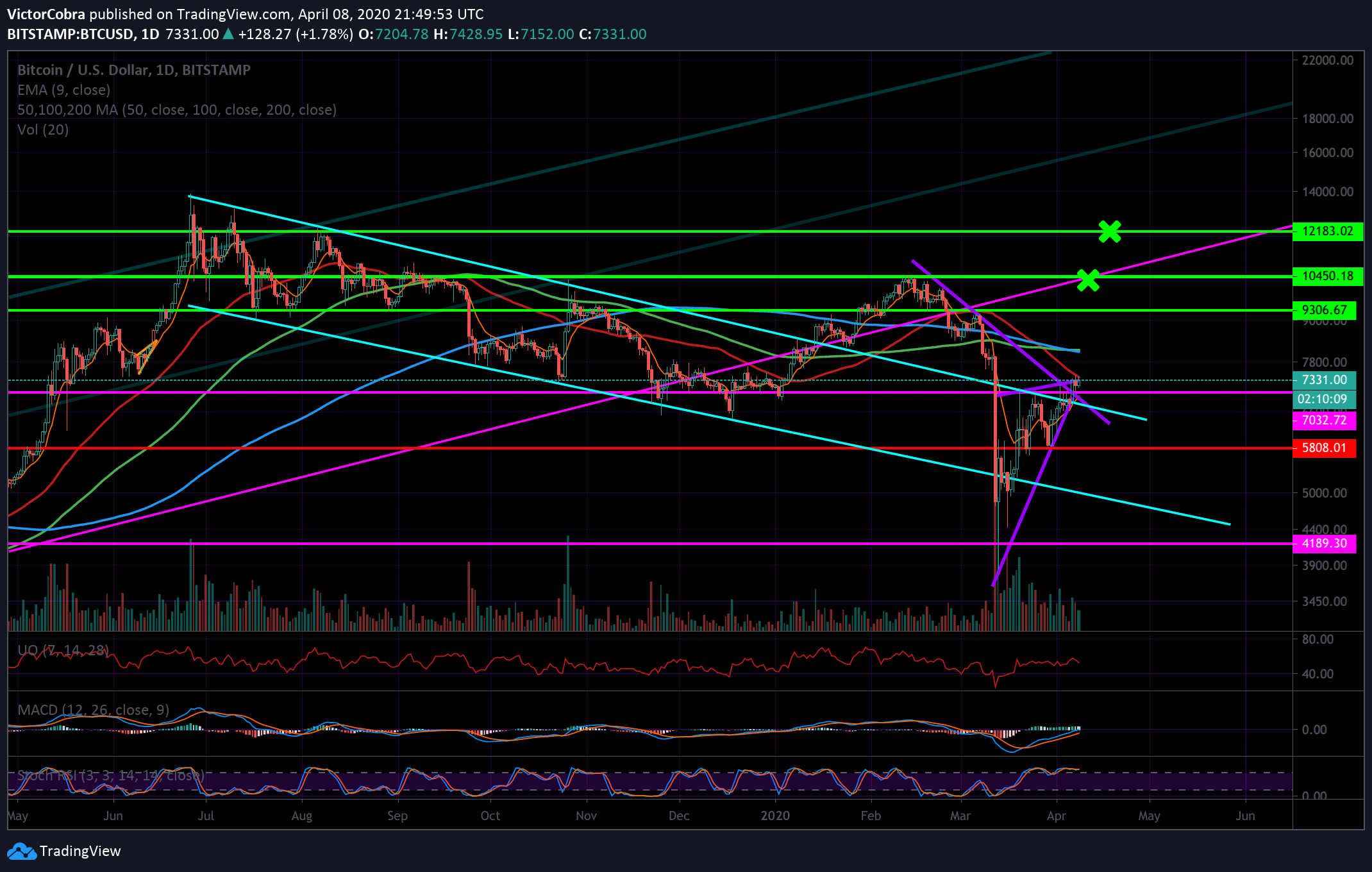This screenshot has height=872, width=1372.
Task: Click the Oct label on time axis
Action: pyautogui.click(x=490, y=816)
